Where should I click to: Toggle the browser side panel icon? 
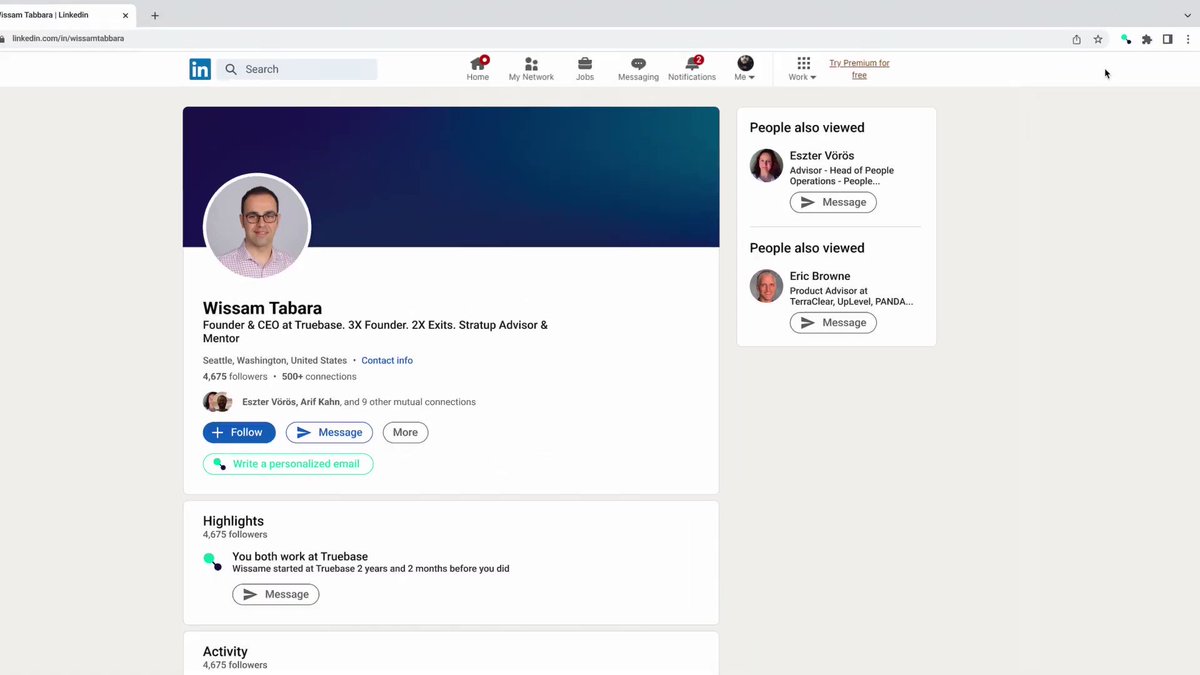click(1167, 39)
